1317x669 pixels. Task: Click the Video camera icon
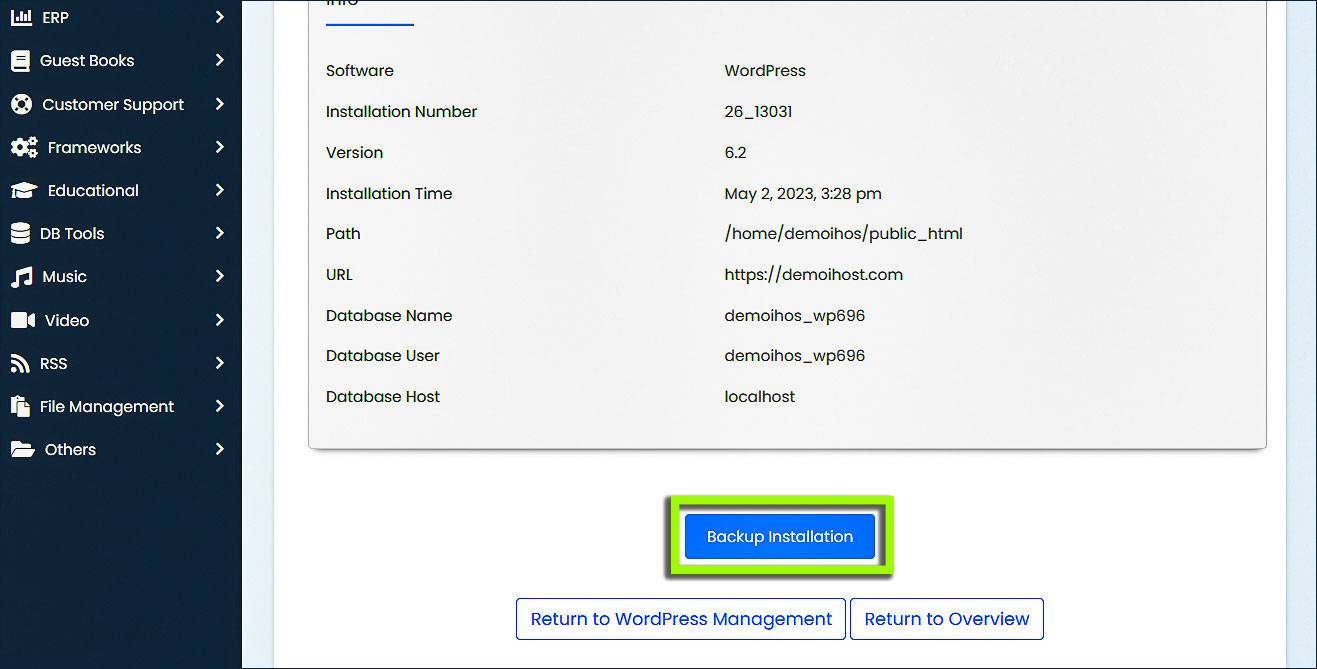[x=22, y=321]
